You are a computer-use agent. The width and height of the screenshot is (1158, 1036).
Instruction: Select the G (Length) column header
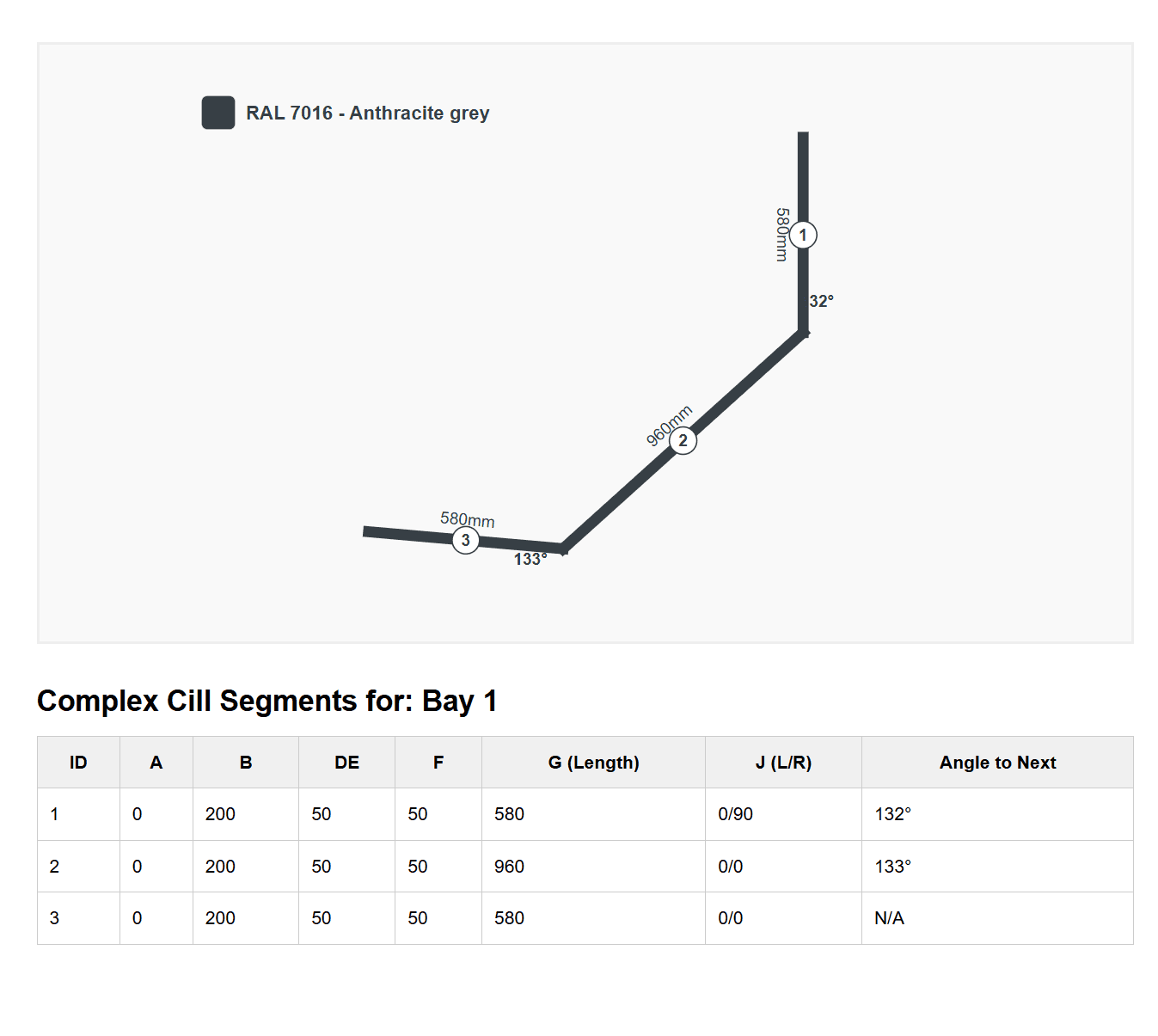pyautogui.click(x=593, y=763)
